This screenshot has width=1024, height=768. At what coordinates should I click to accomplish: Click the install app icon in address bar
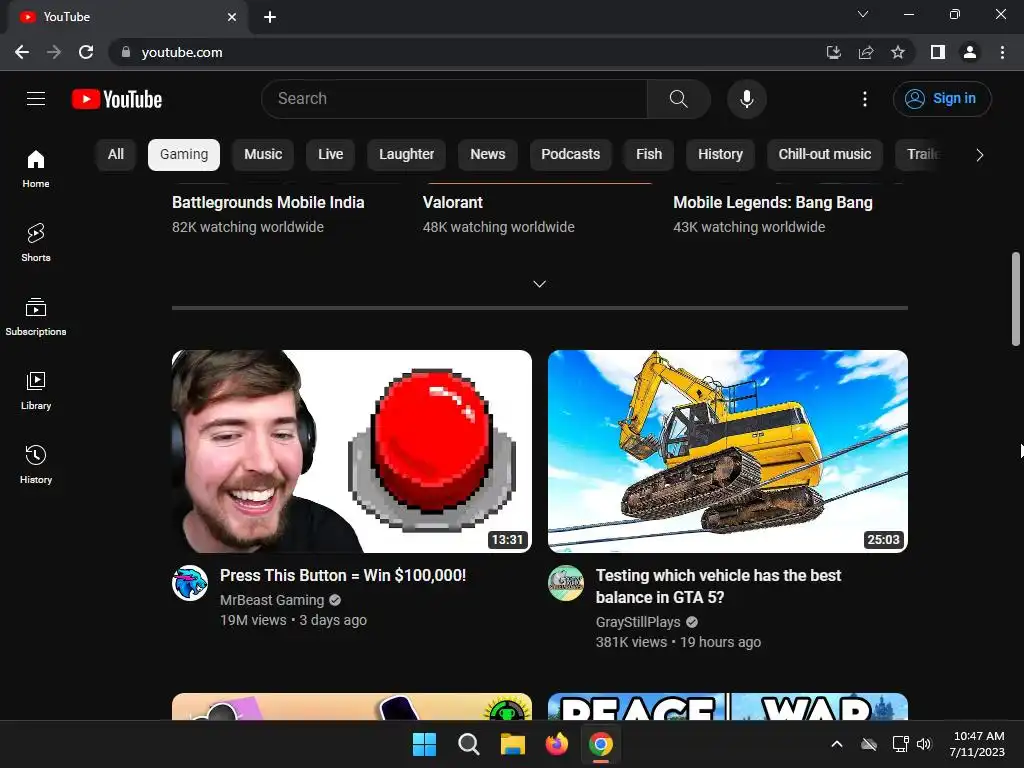(833, 52)
